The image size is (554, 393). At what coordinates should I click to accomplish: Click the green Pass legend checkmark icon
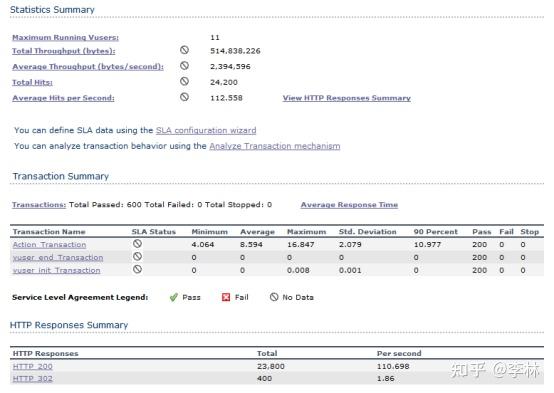coord(173,297)
